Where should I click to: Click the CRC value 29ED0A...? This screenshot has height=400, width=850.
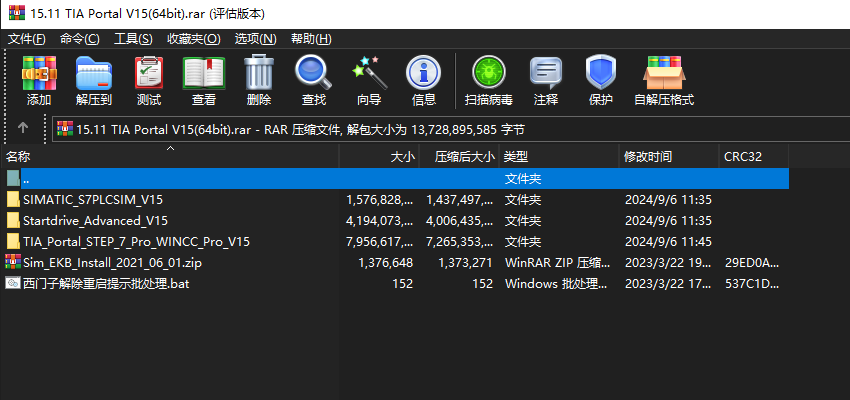[x=752, y=262]
